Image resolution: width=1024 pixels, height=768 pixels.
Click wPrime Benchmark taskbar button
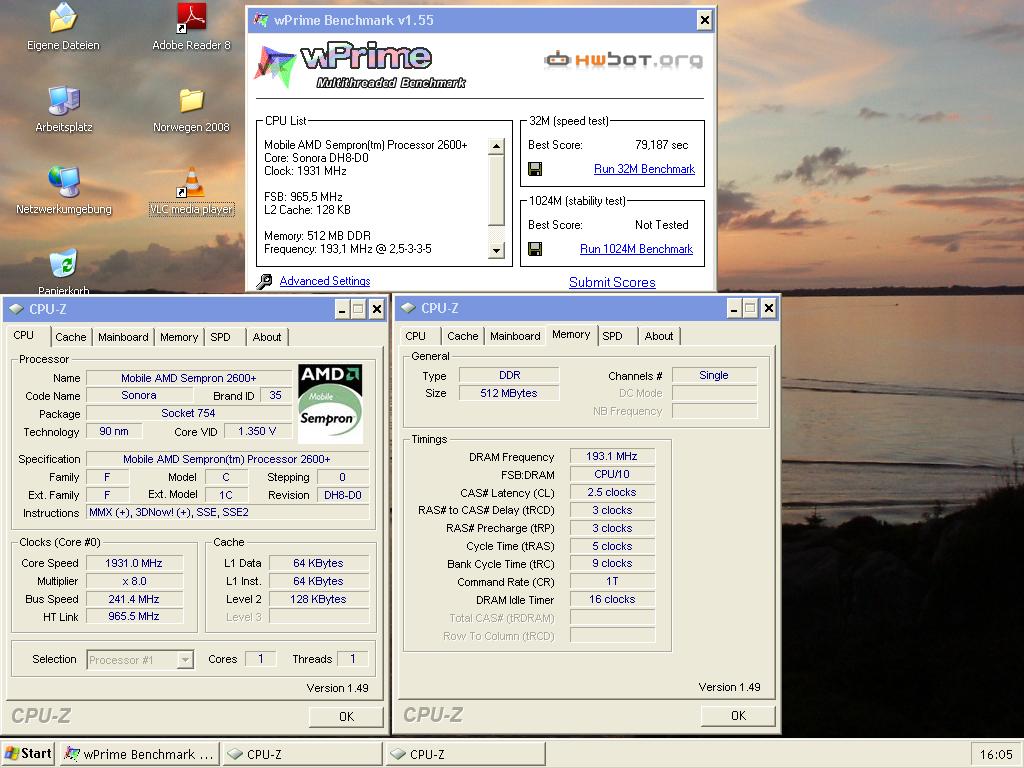pyautogui.click(x=139, y=754)
